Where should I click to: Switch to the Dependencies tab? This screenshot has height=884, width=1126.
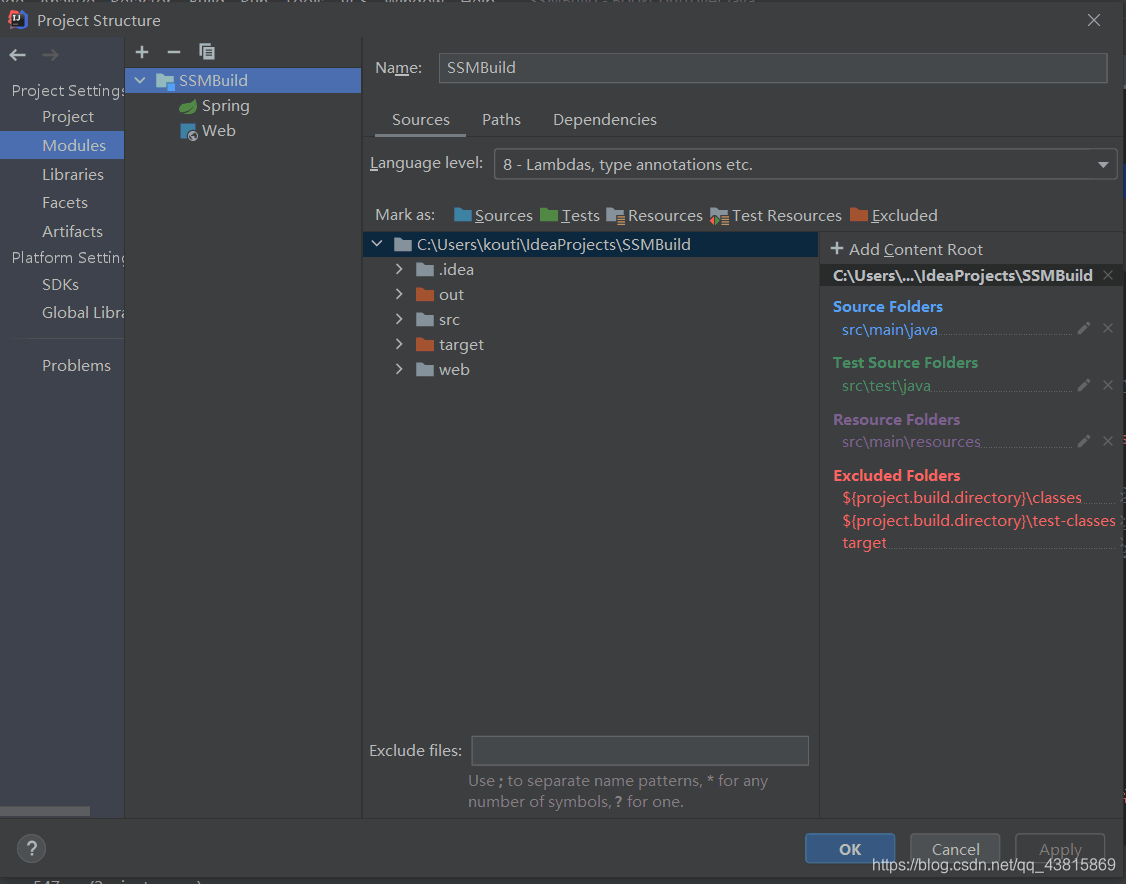coord(605,120)
